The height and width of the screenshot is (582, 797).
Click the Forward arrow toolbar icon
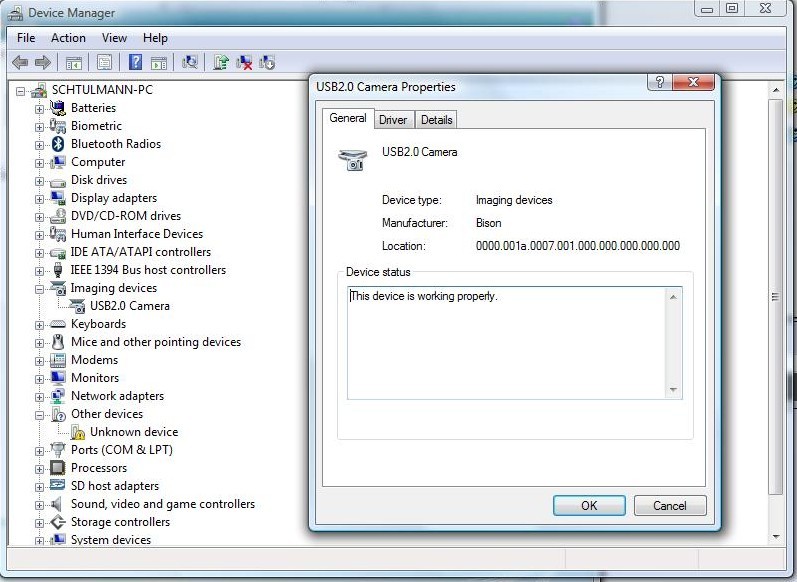point(43,63)
